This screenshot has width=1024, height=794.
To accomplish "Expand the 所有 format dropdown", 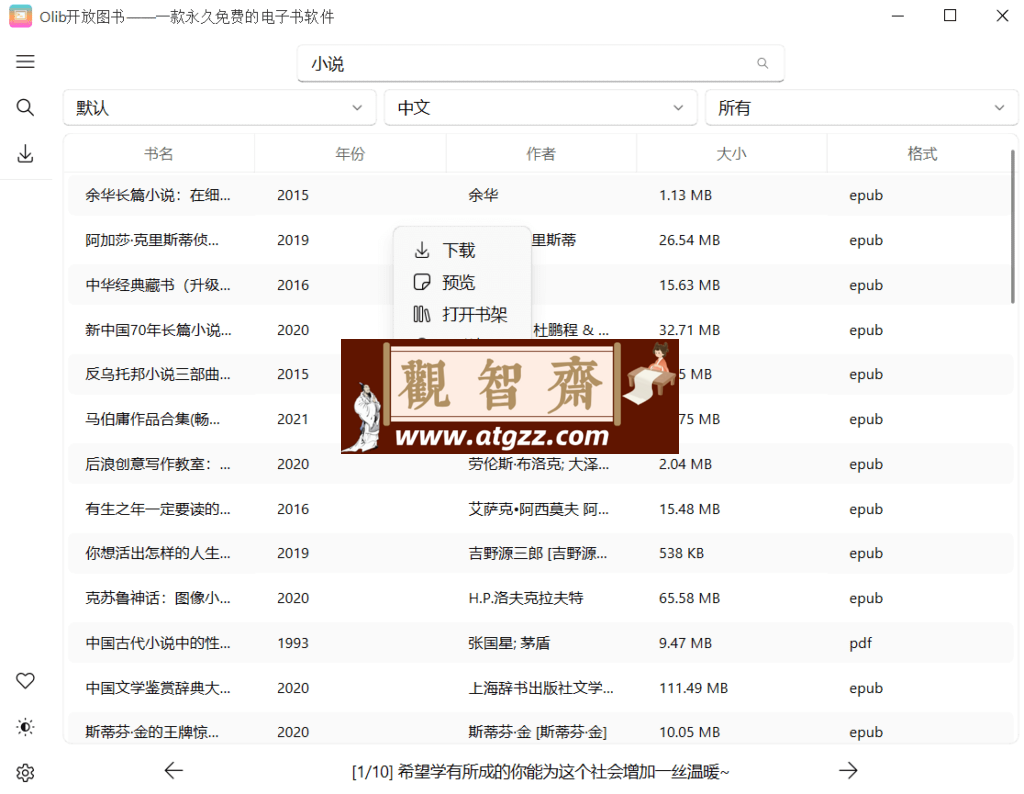I will [861, 108].
